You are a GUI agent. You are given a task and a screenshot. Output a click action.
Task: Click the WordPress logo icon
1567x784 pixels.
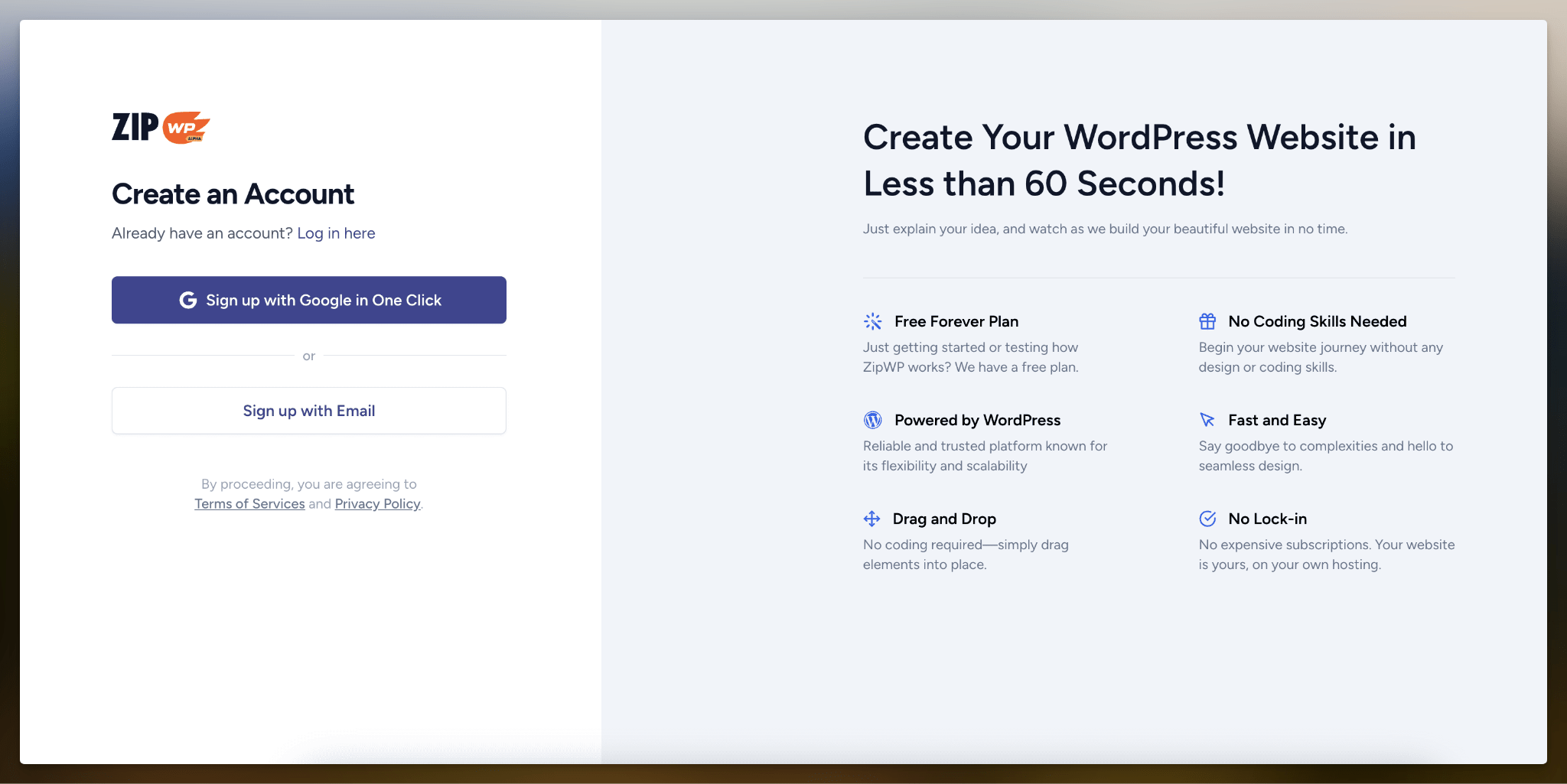pyautogui.click(x=872, y=420)
